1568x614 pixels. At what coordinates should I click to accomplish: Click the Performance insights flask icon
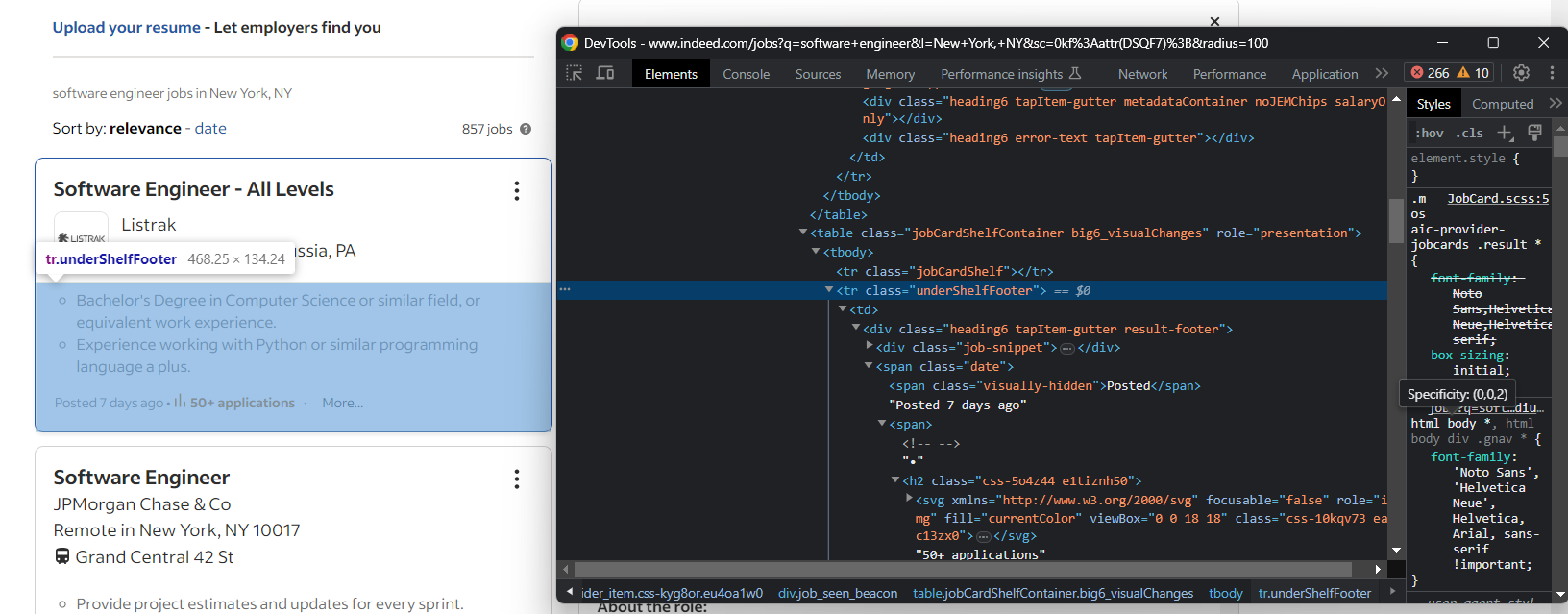[x=1075, y=73]
